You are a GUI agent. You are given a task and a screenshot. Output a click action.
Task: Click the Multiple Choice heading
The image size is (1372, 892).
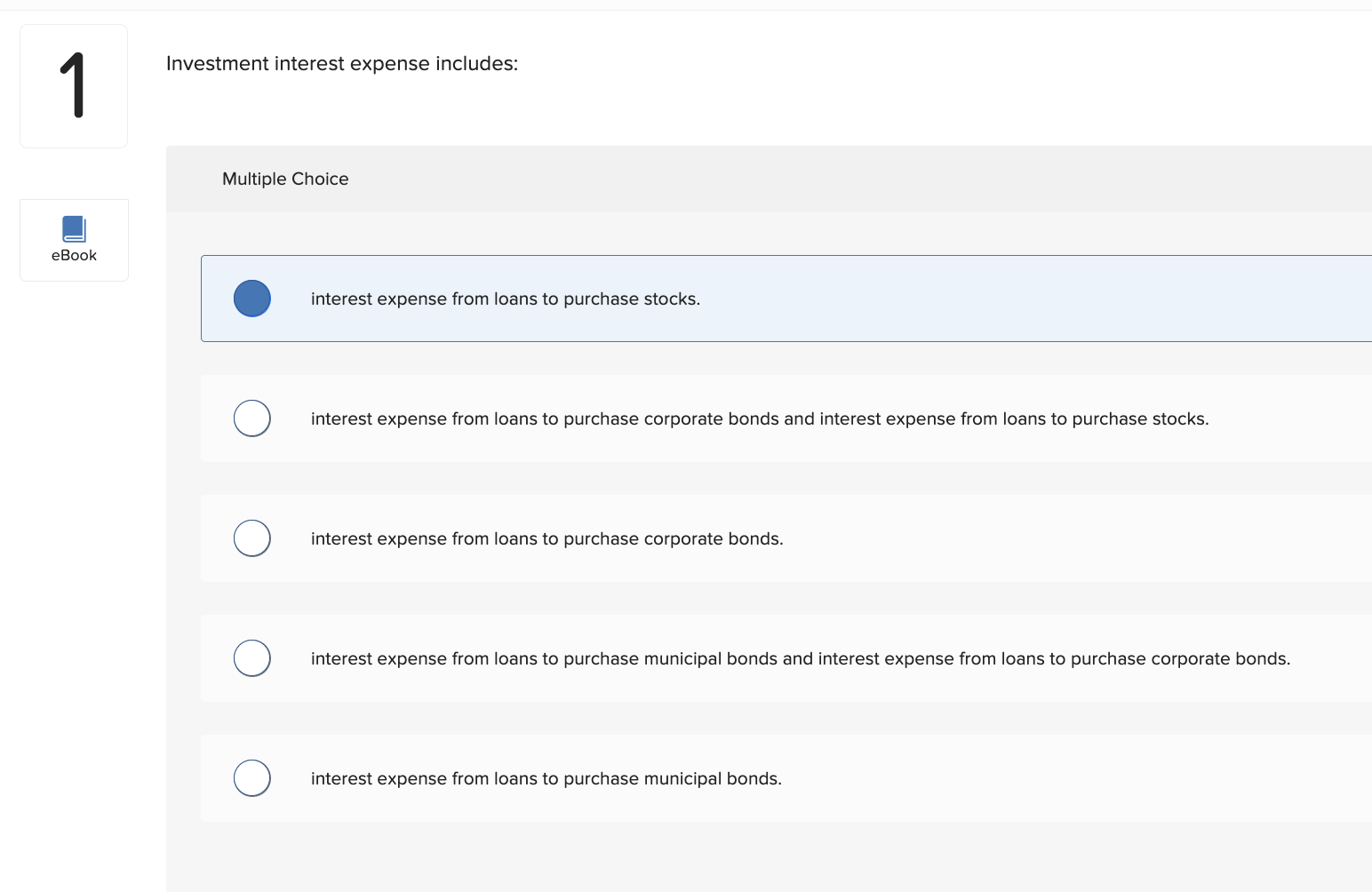(285, 179)
